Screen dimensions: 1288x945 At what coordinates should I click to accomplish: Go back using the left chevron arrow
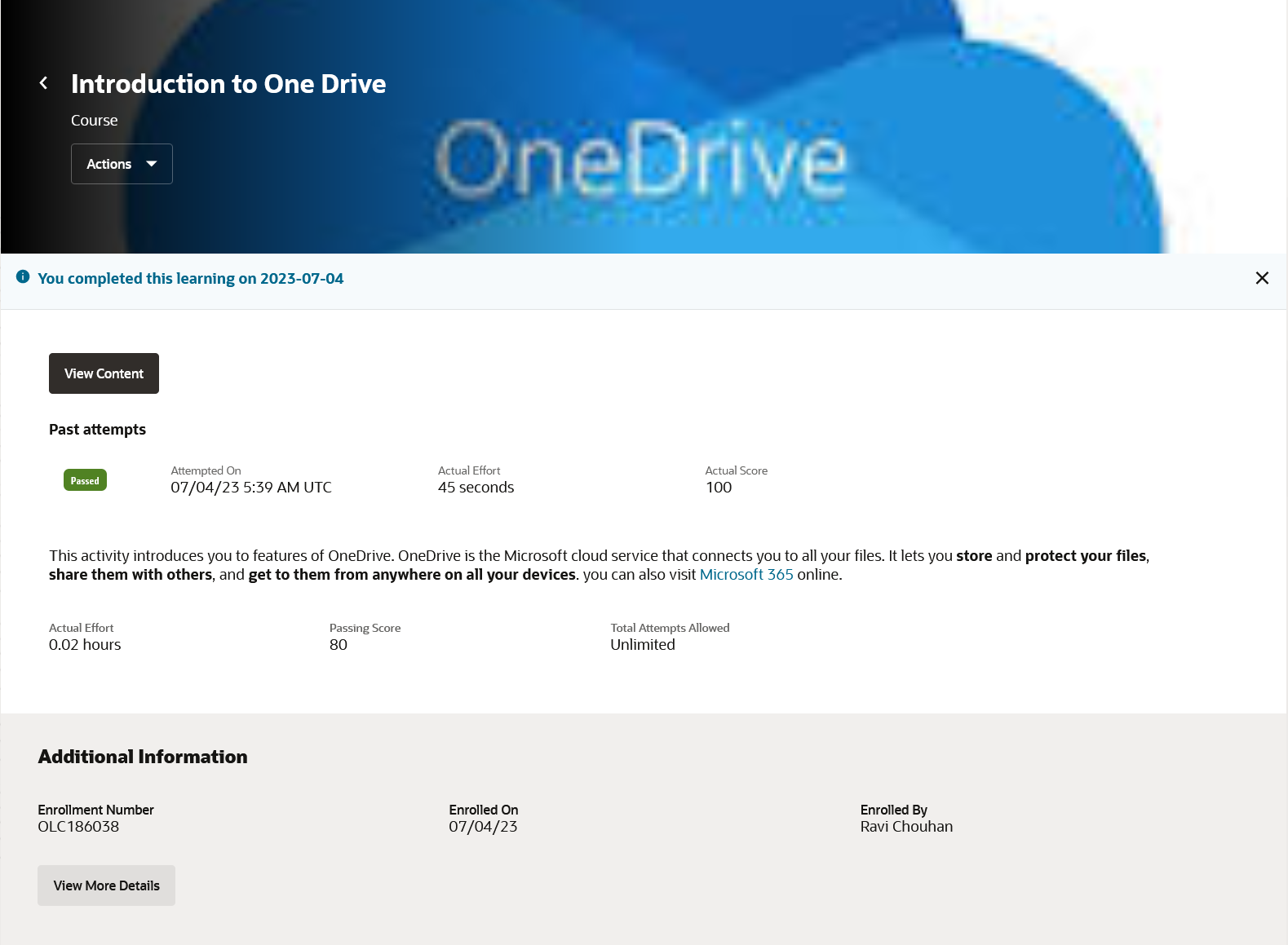click(x=44, y=83)
